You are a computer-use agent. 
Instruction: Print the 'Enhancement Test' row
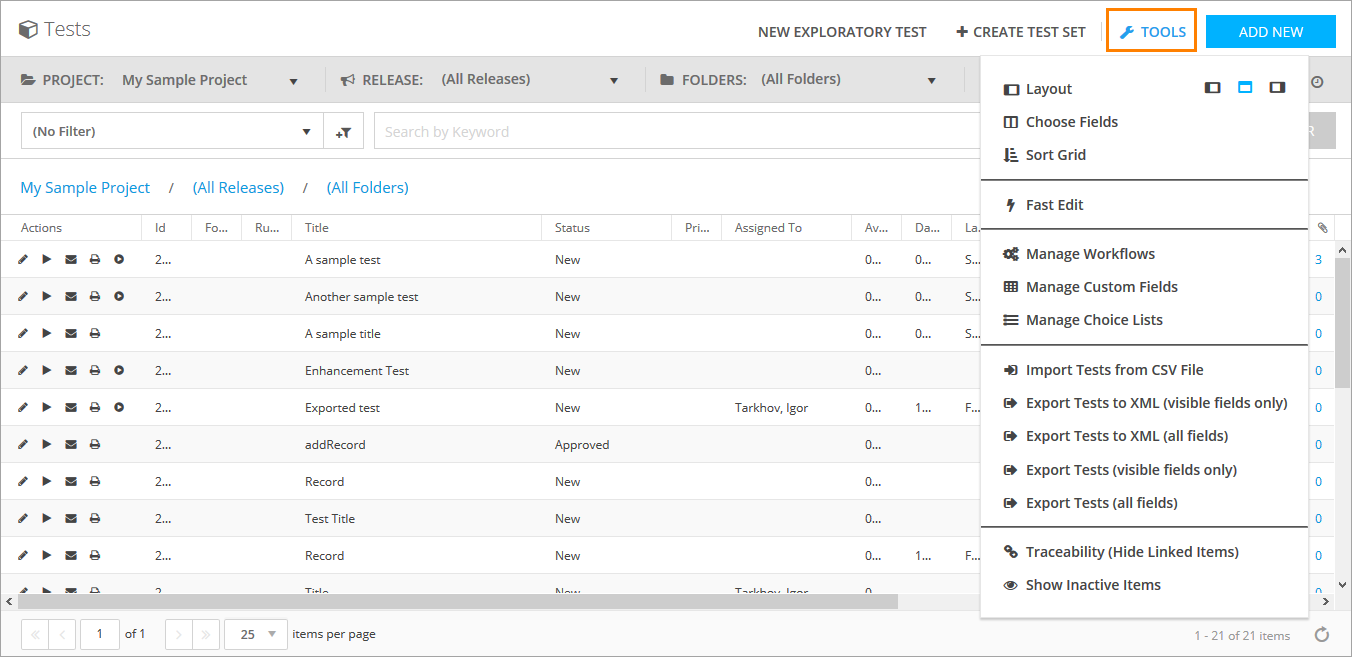click(x=95, y=371)
